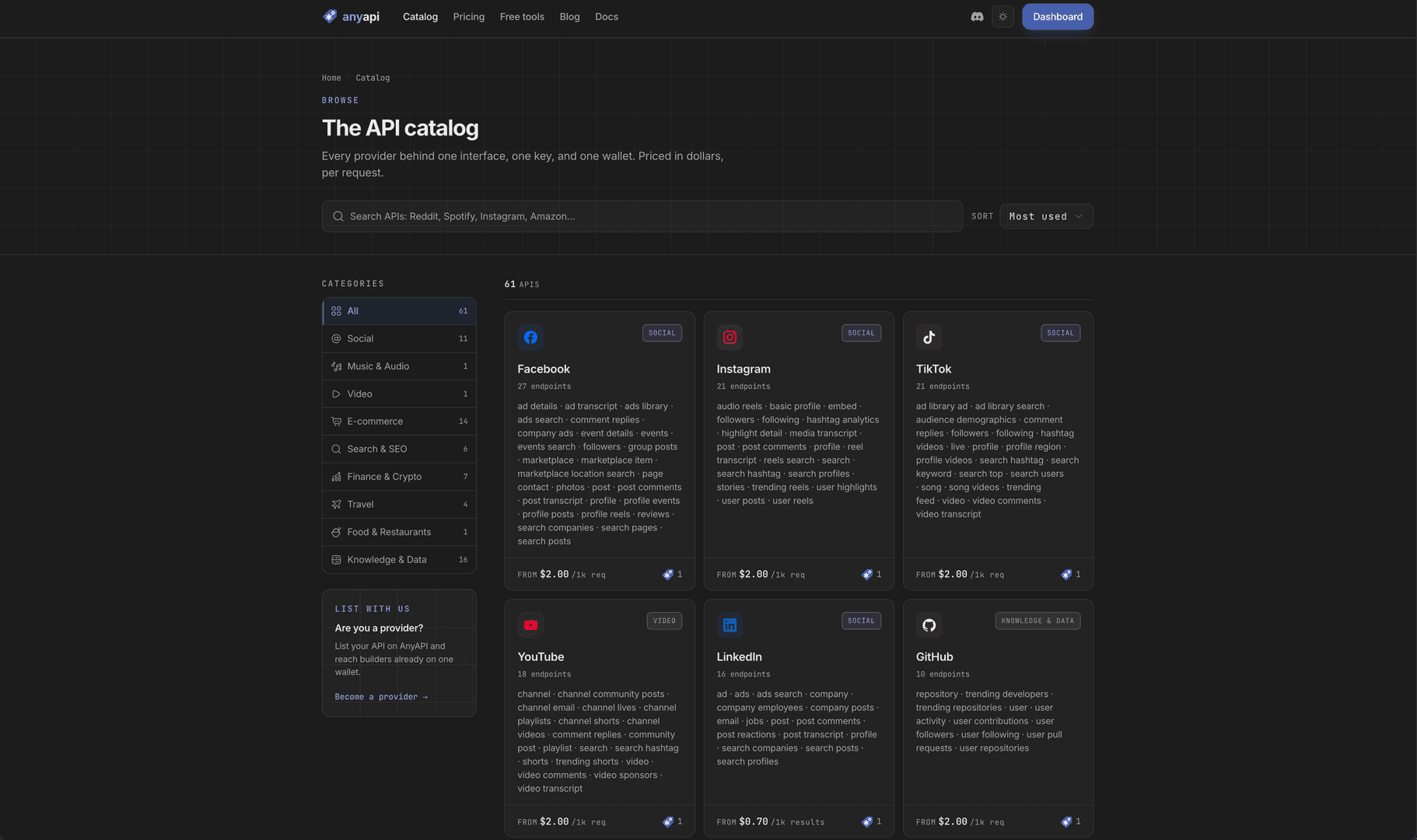1417x840 pixels.
Task: Click the anyapi rocket logo icon
Action: pyautogui.click(x=330, y=16)
